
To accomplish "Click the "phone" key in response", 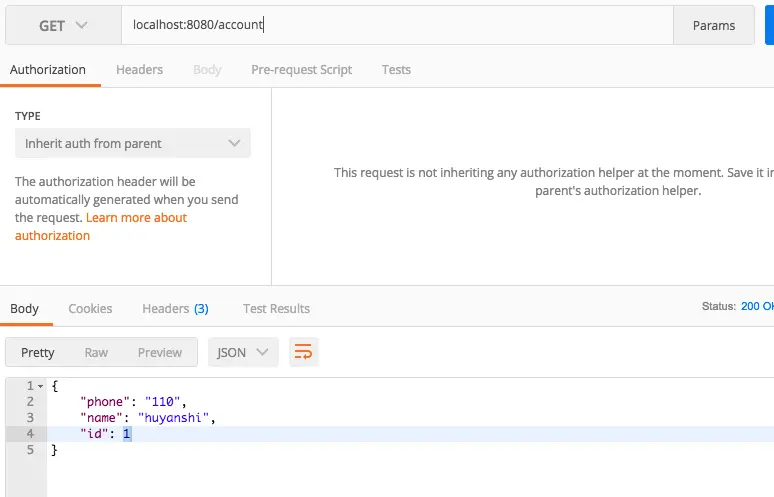I will tap(105, 402).
